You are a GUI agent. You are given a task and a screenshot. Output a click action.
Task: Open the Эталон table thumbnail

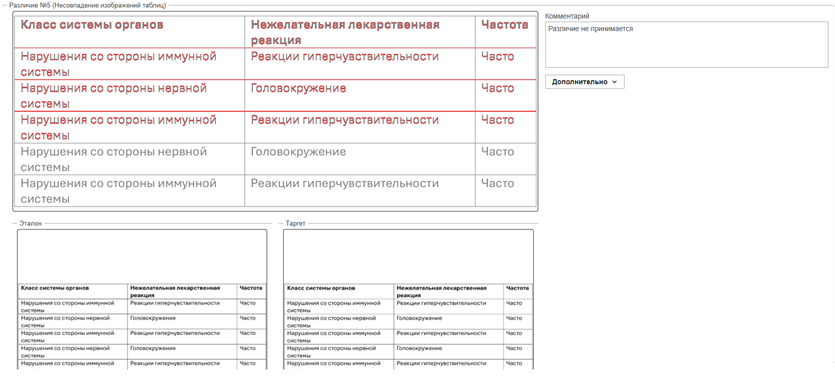pos(142,299)
